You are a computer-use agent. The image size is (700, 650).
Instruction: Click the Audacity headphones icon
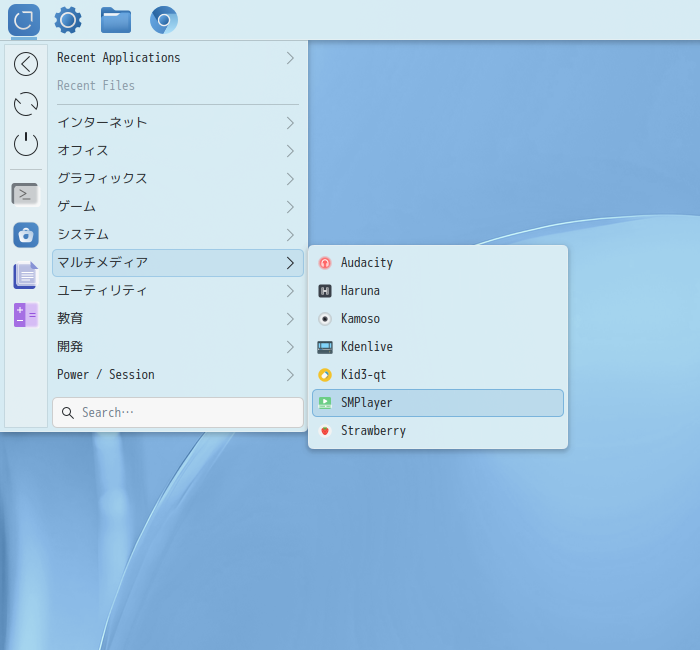(325, 263)
